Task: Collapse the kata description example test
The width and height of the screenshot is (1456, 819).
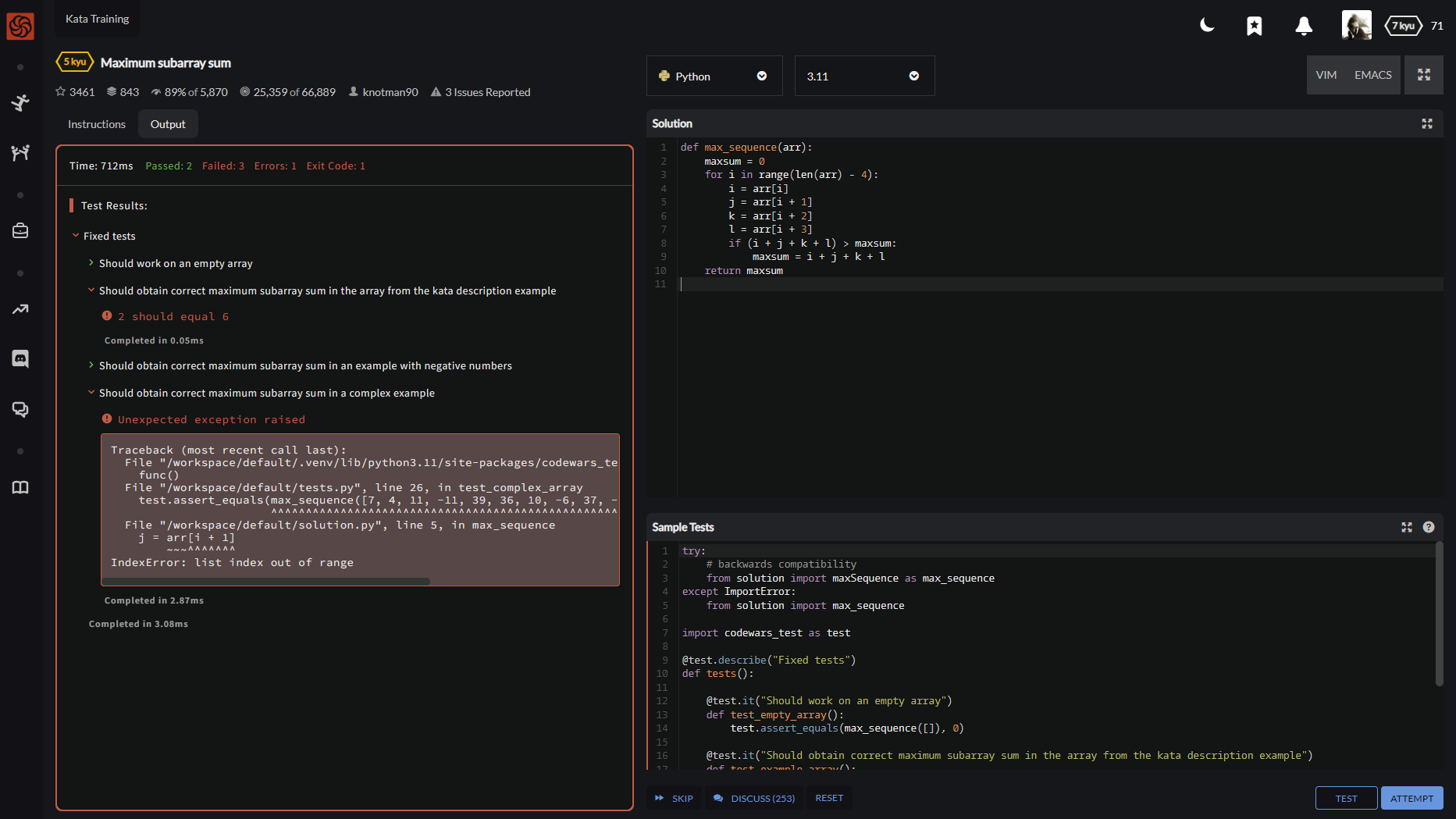Action: point(322,290)
